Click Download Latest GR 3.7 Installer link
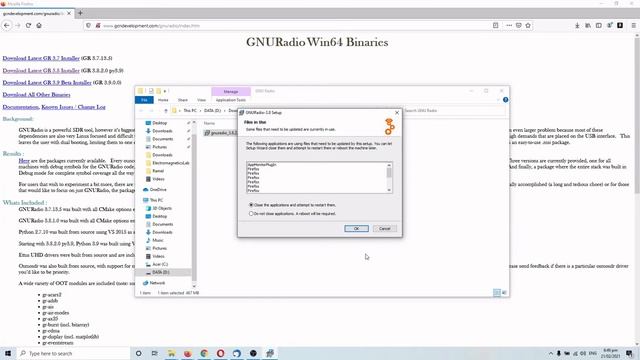 (41, 58)
